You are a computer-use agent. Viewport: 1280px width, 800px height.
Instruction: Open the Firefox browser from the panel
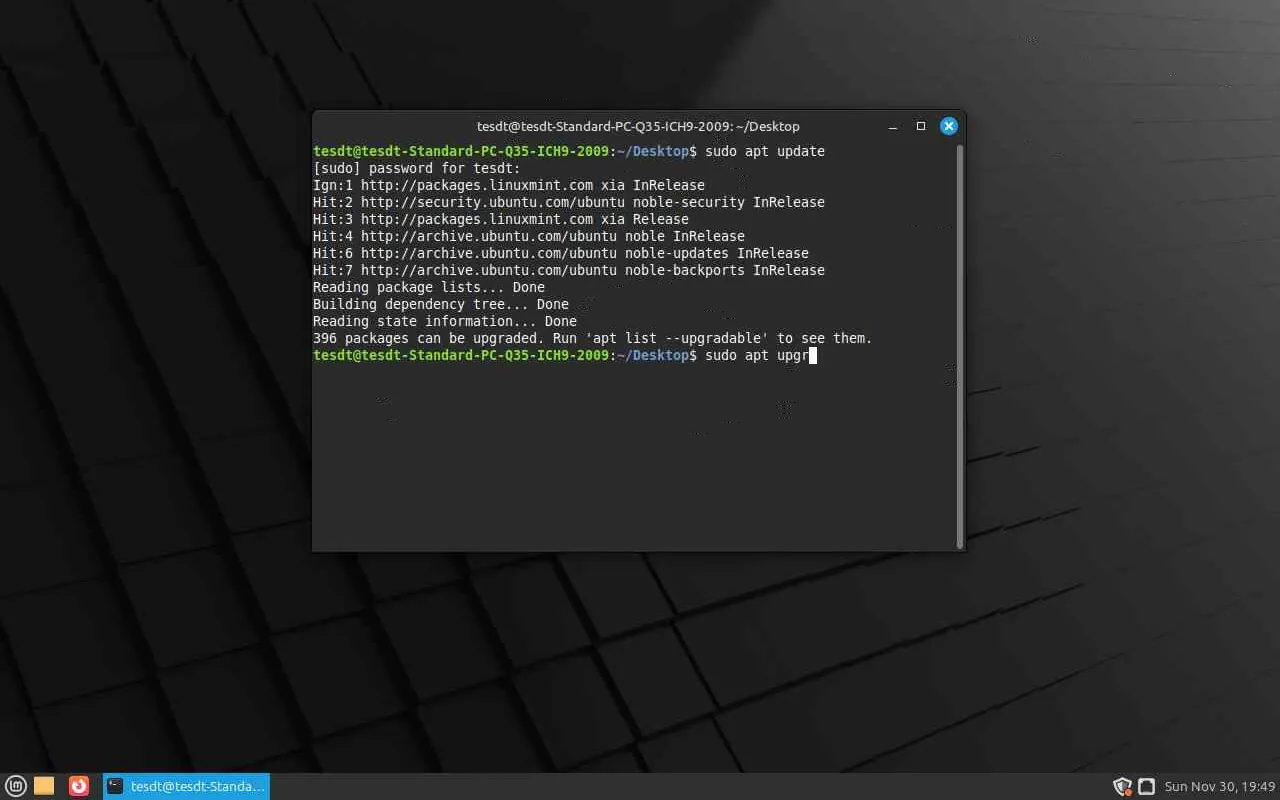pyautogui.click(x=79, y=786)
